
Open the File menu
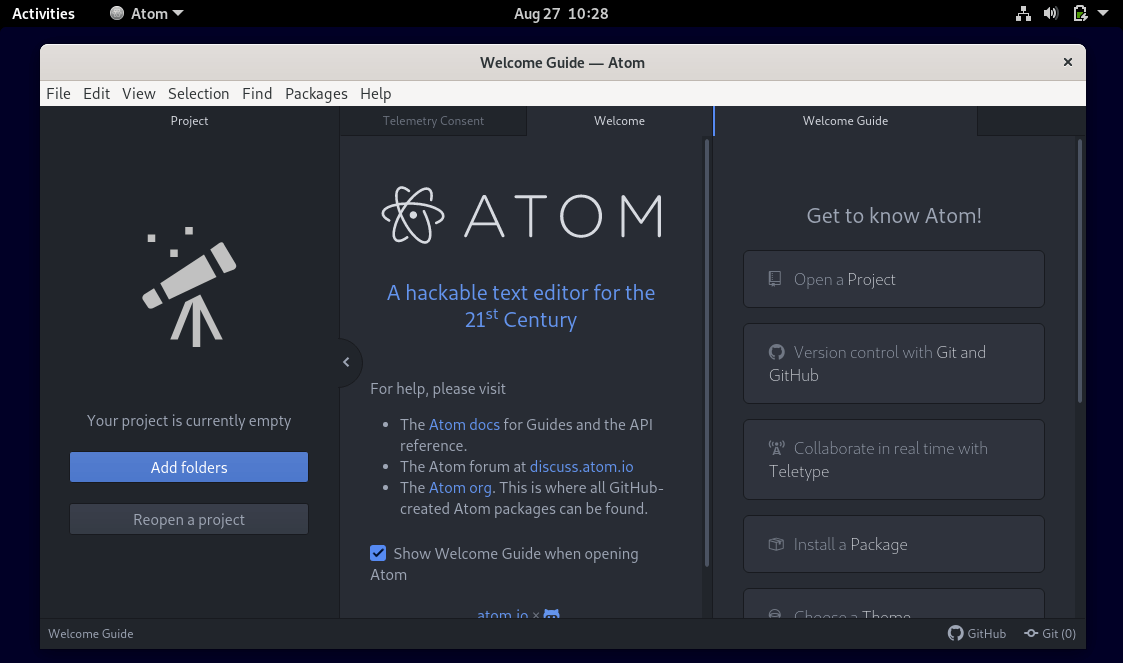click(59, 94)
